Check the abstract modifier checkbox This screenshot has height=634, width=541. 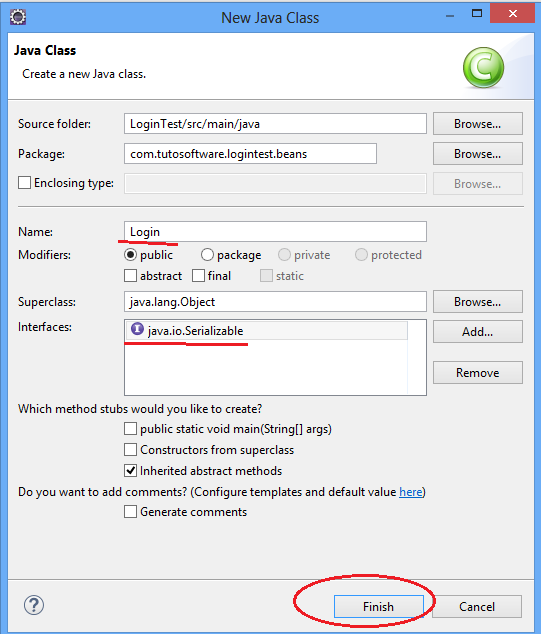(130, 276)
